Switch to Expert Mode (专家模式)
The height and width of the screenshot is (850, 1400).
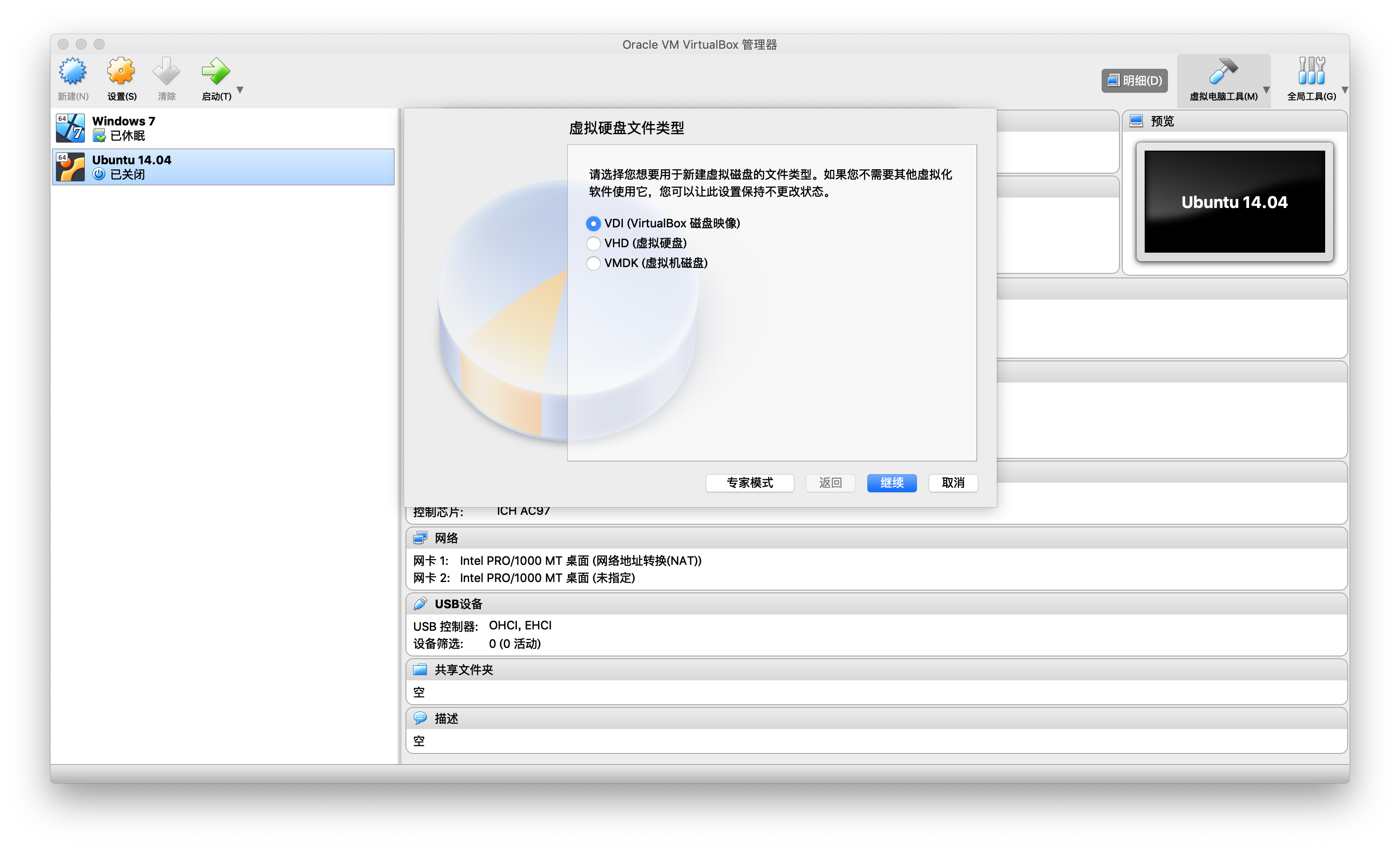750,483
